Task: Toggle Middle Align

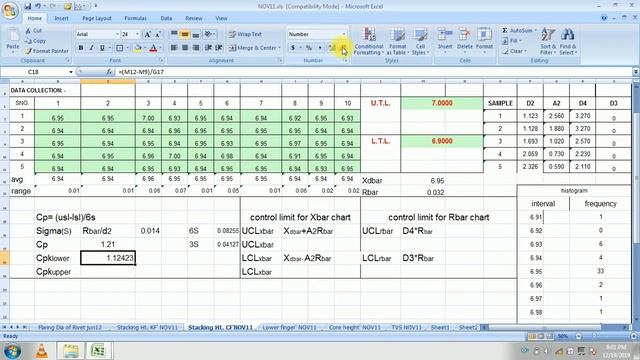Action: (x=185, y=34)
